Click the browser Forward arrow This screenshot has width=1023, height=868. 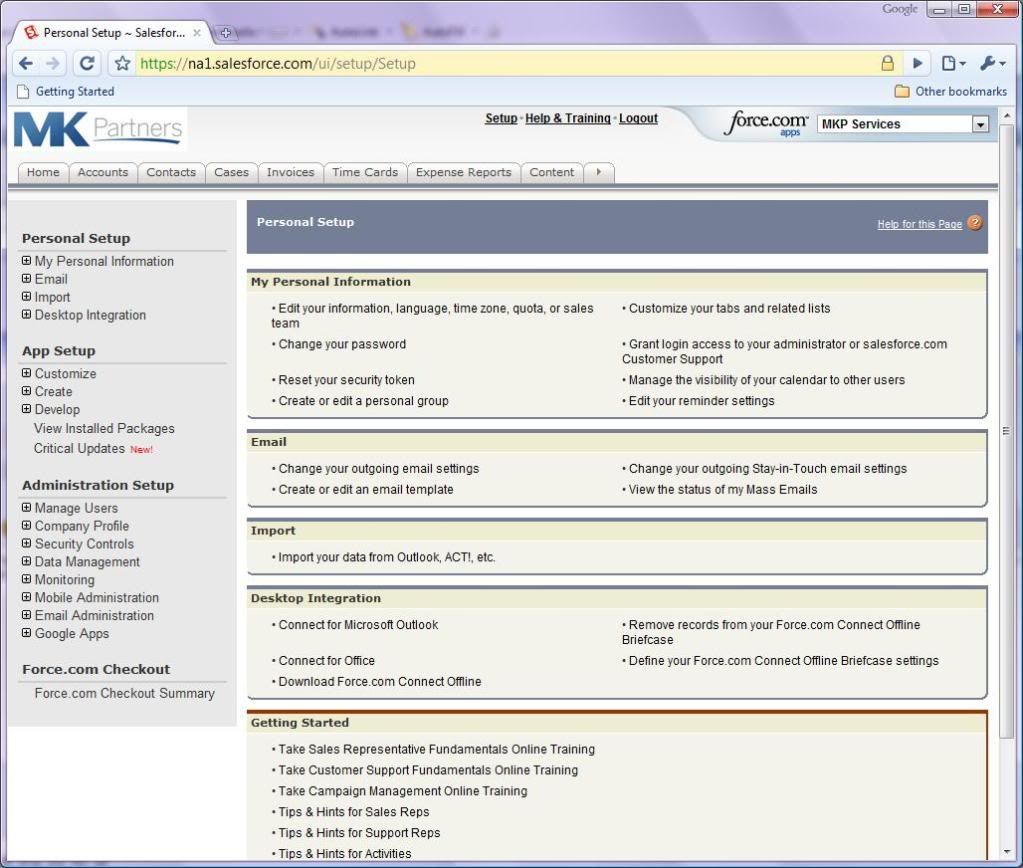click(x=53, y=63)
